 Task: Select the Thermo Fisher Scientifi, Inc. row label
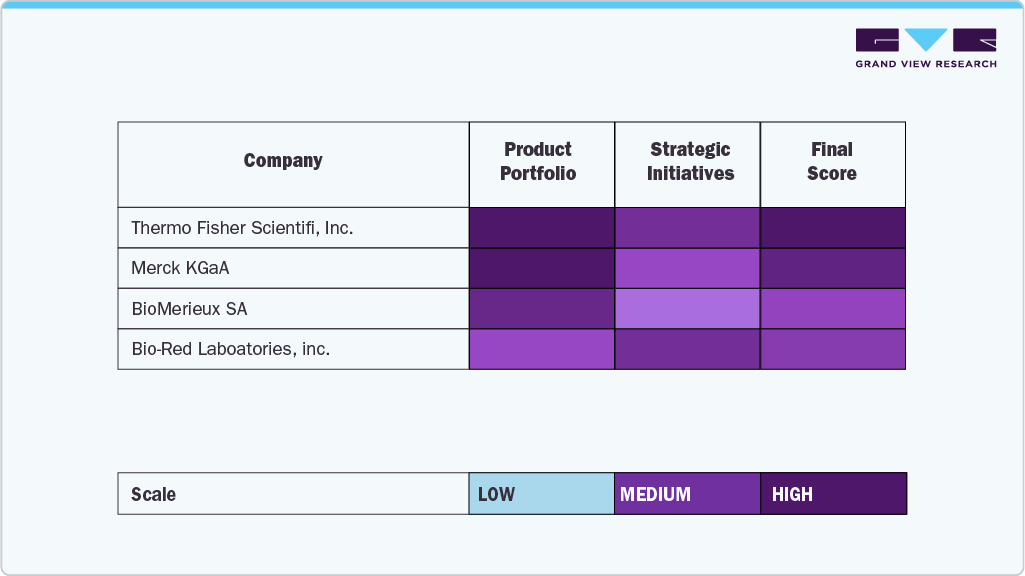point(242,228)
